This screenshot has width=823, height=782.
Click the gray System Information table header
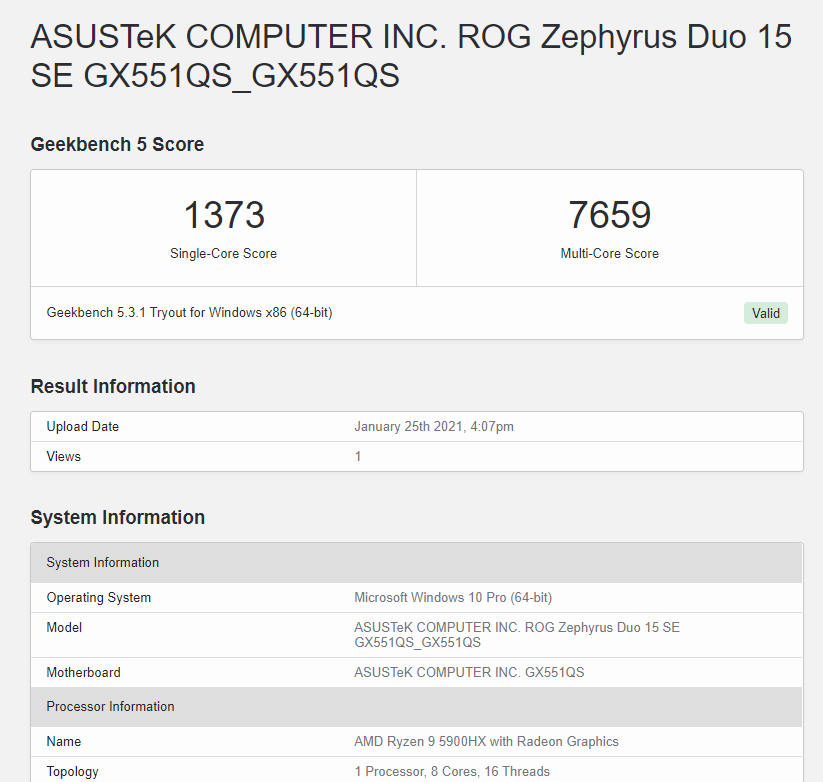[416, 563]
